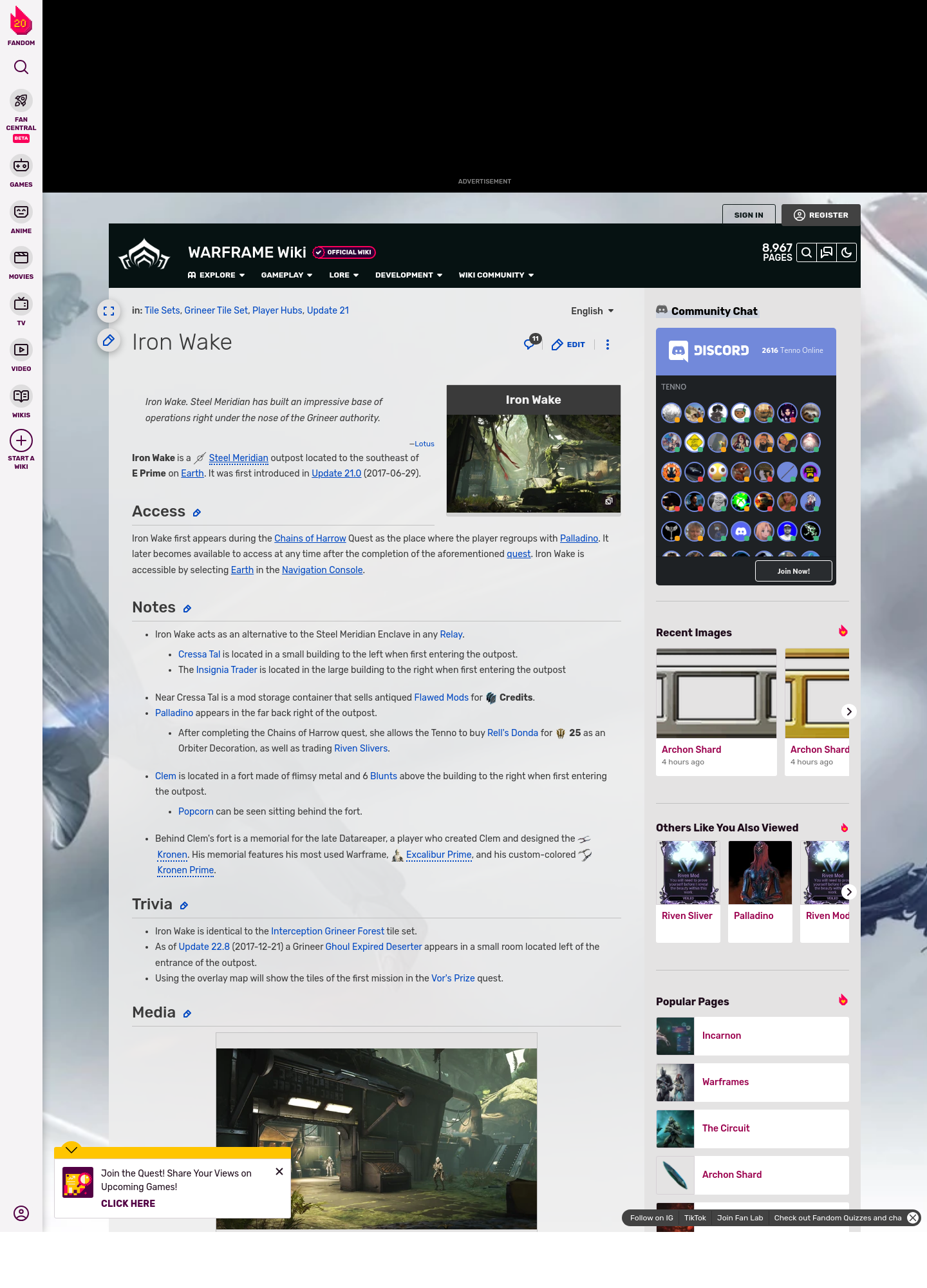Collapse the survey banner chevron
The height and width of the screenshot is (1288, 927).
[71, 1150]
